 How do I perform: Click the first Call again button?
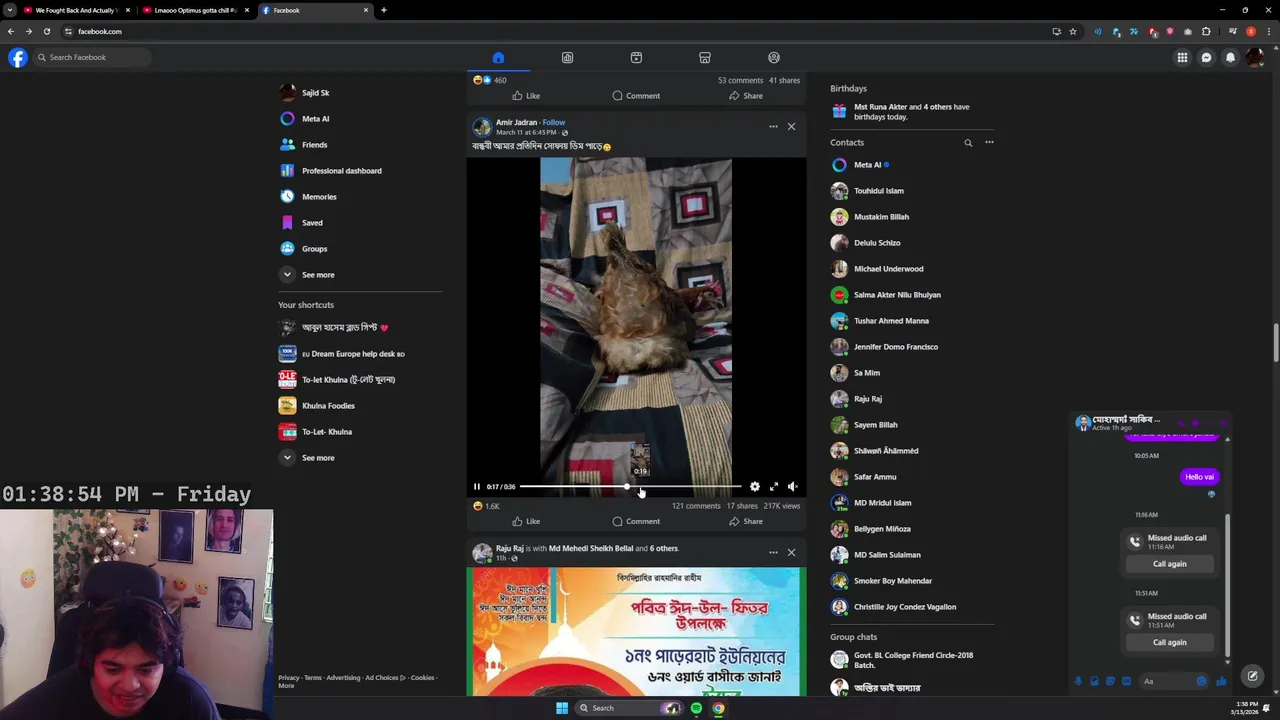pyautogui.click(x=1169, y=564)
